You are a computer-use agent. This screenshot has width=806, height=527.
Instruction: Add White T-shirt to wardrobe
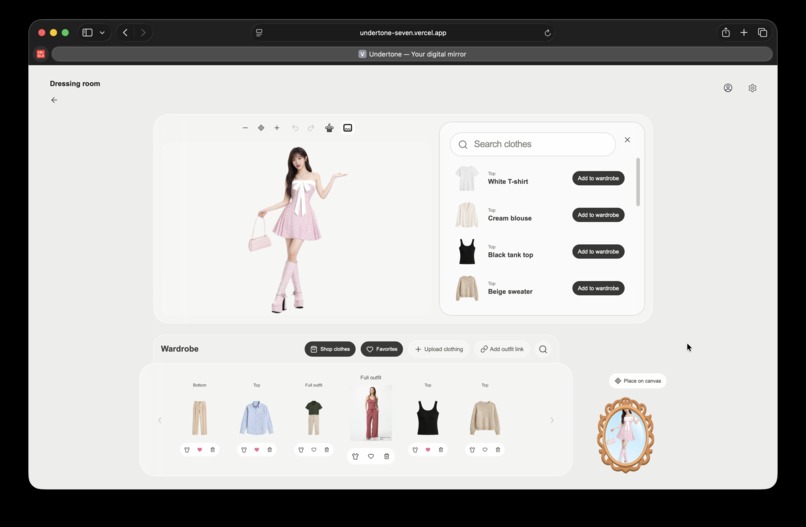[x=598, y=178]
